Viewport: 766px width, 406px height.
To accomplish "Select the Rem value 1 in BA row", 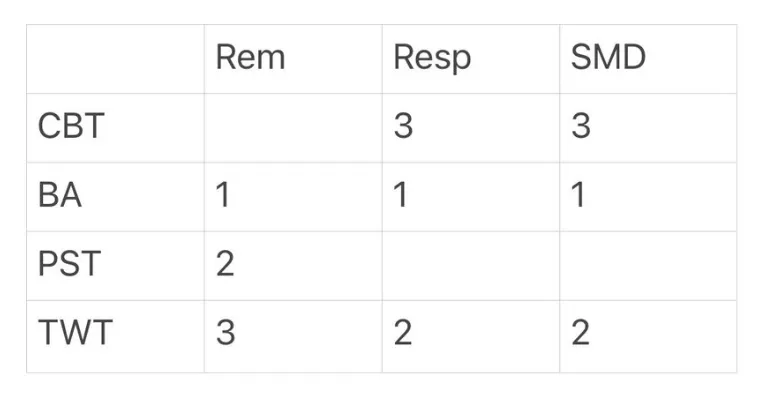I will point(292,196).
